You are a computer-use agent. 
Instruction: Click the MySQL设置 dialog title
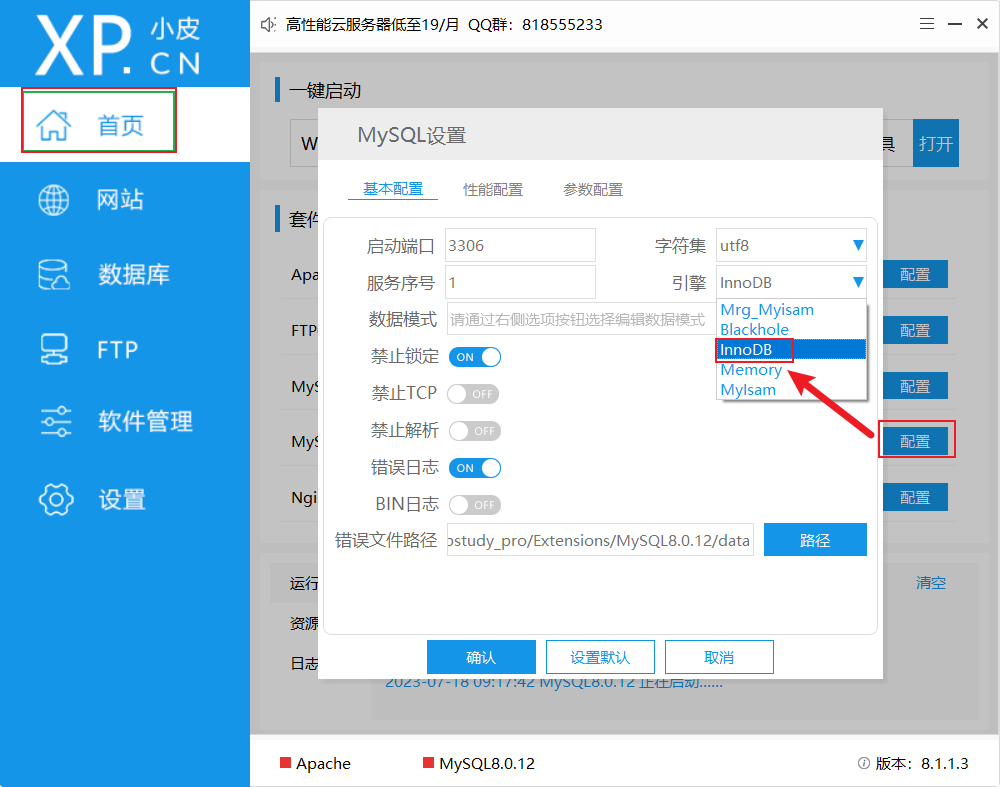click(x=412, y=135)
